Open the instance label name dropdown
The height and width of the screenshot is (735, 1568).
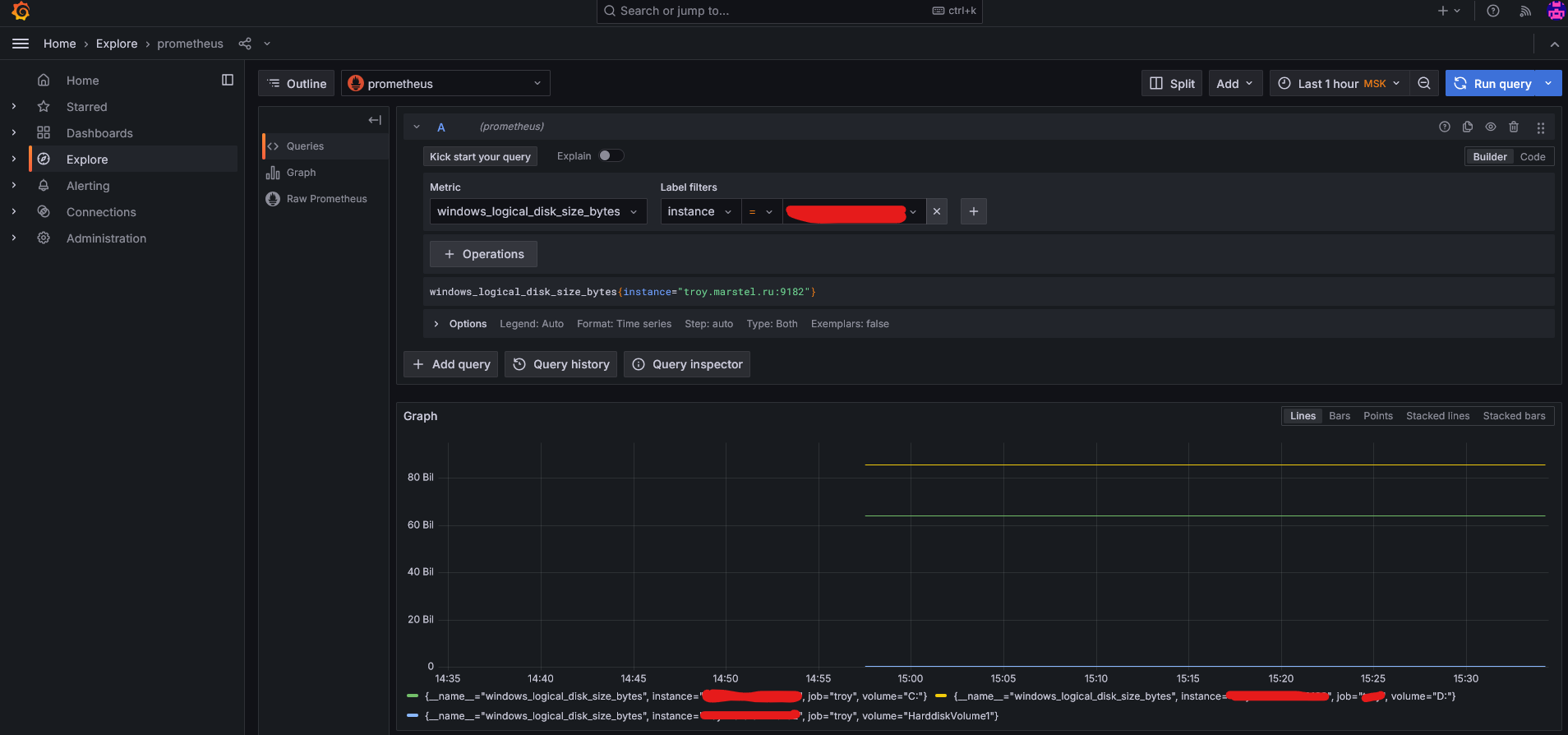point(701,211)
